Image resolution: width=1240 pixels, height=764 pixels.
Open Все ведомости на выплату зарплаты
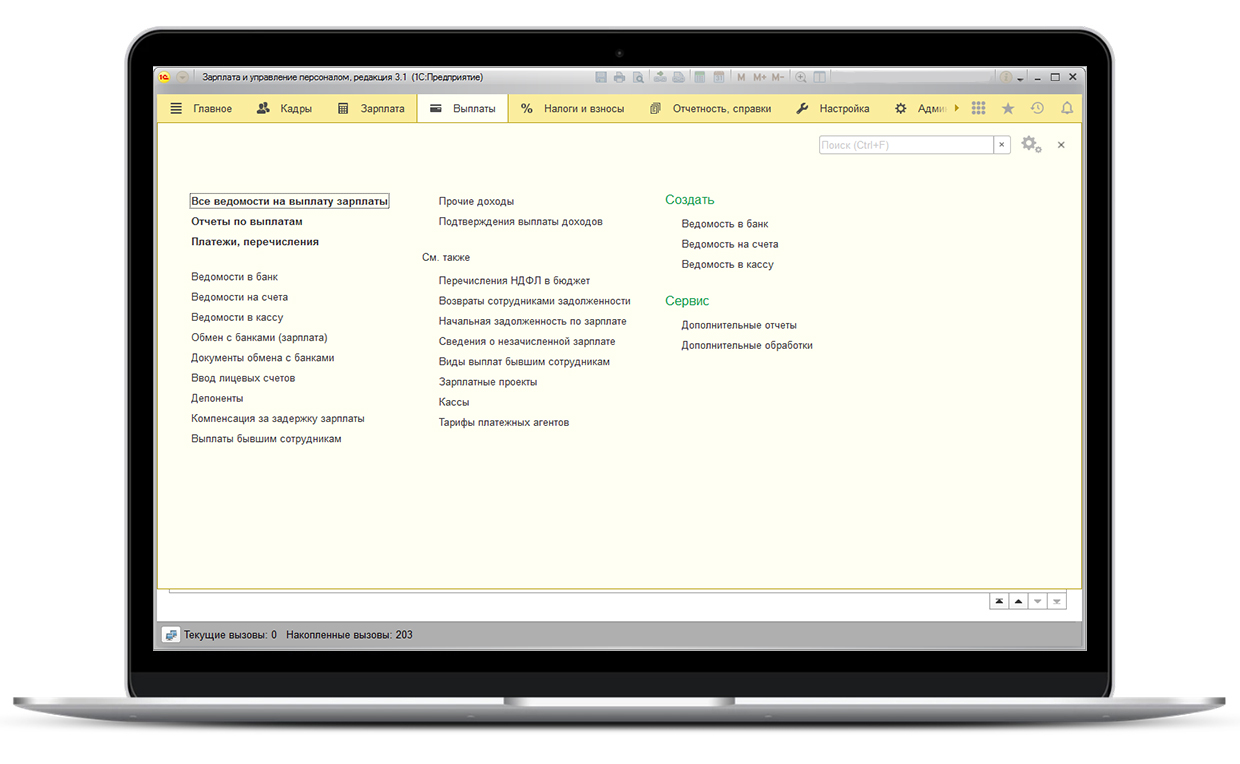(289, 201)
